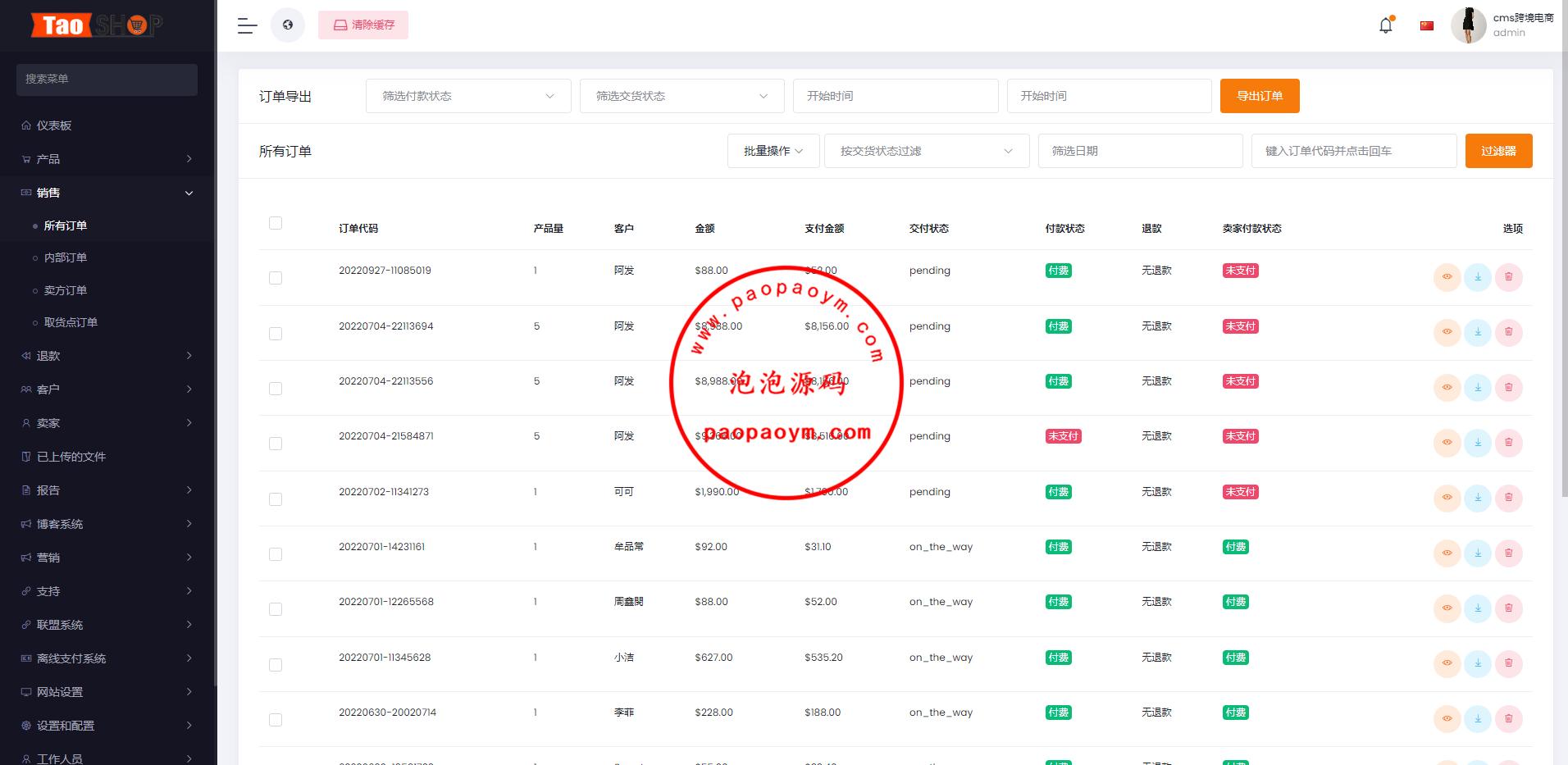The image size is (1568, 765).
Task: View order 20220927-11085019 with eye icon
Action: (1447, 277)
